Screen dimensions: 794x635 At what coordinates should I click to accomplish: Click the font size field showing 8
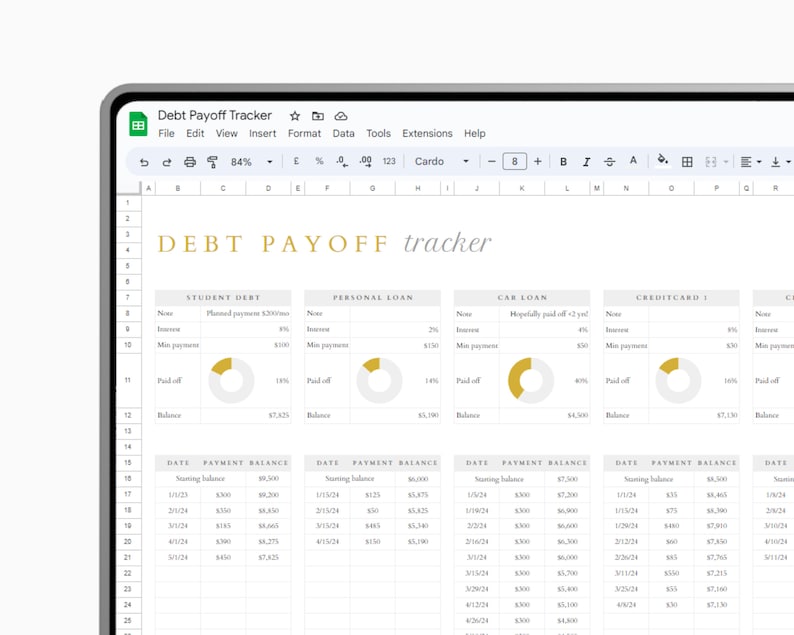click(514, 162)
